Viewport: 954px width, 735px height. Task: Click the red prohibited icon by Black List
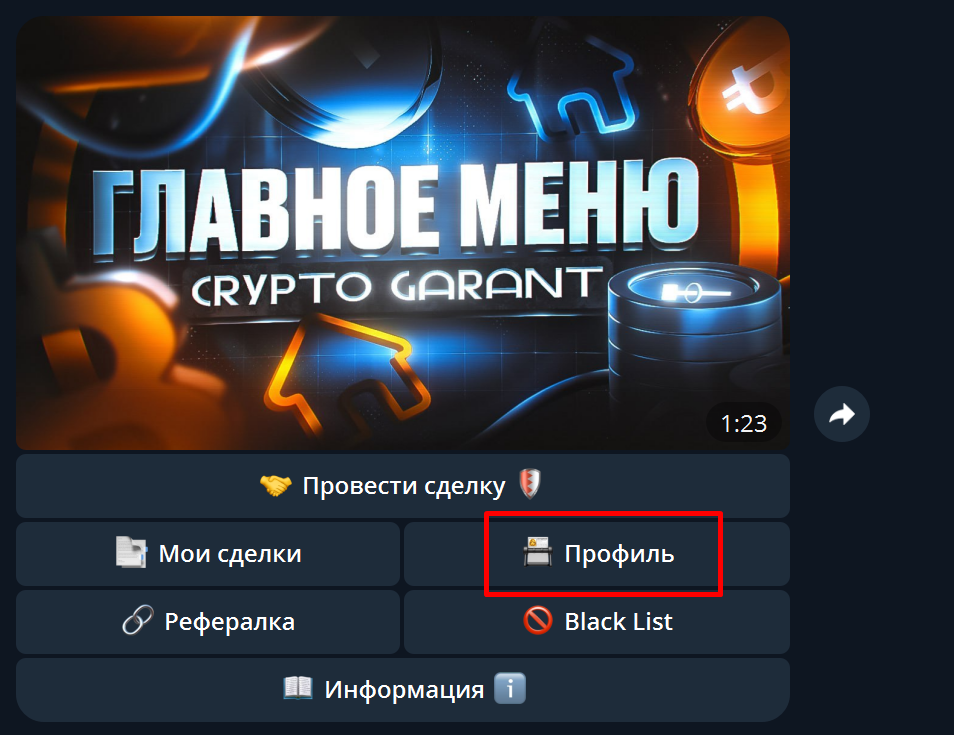click(538, 621)
